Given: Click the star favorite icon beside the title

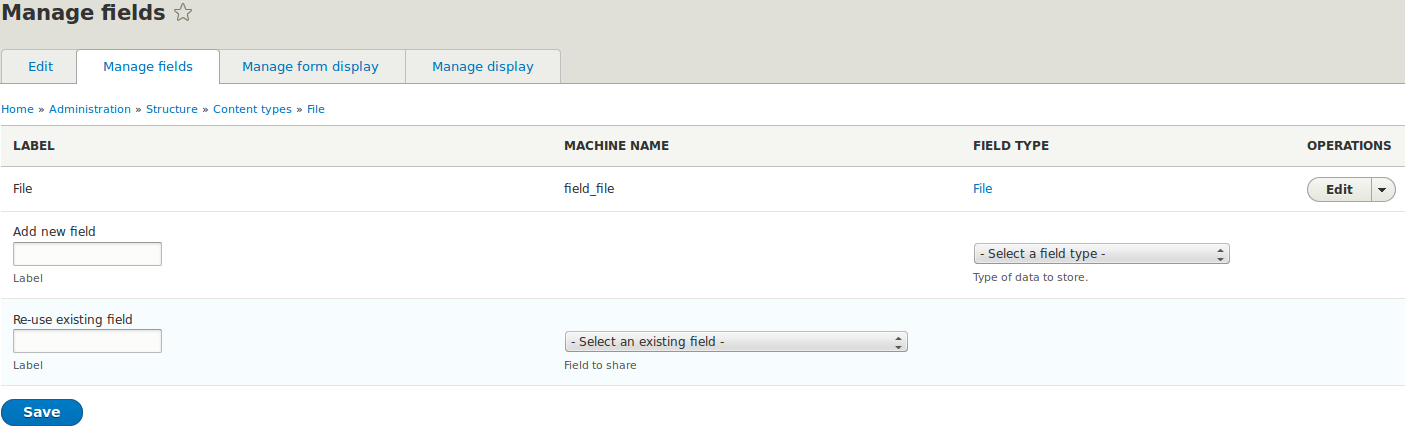Looking at the screenshot, I should 183,13.
